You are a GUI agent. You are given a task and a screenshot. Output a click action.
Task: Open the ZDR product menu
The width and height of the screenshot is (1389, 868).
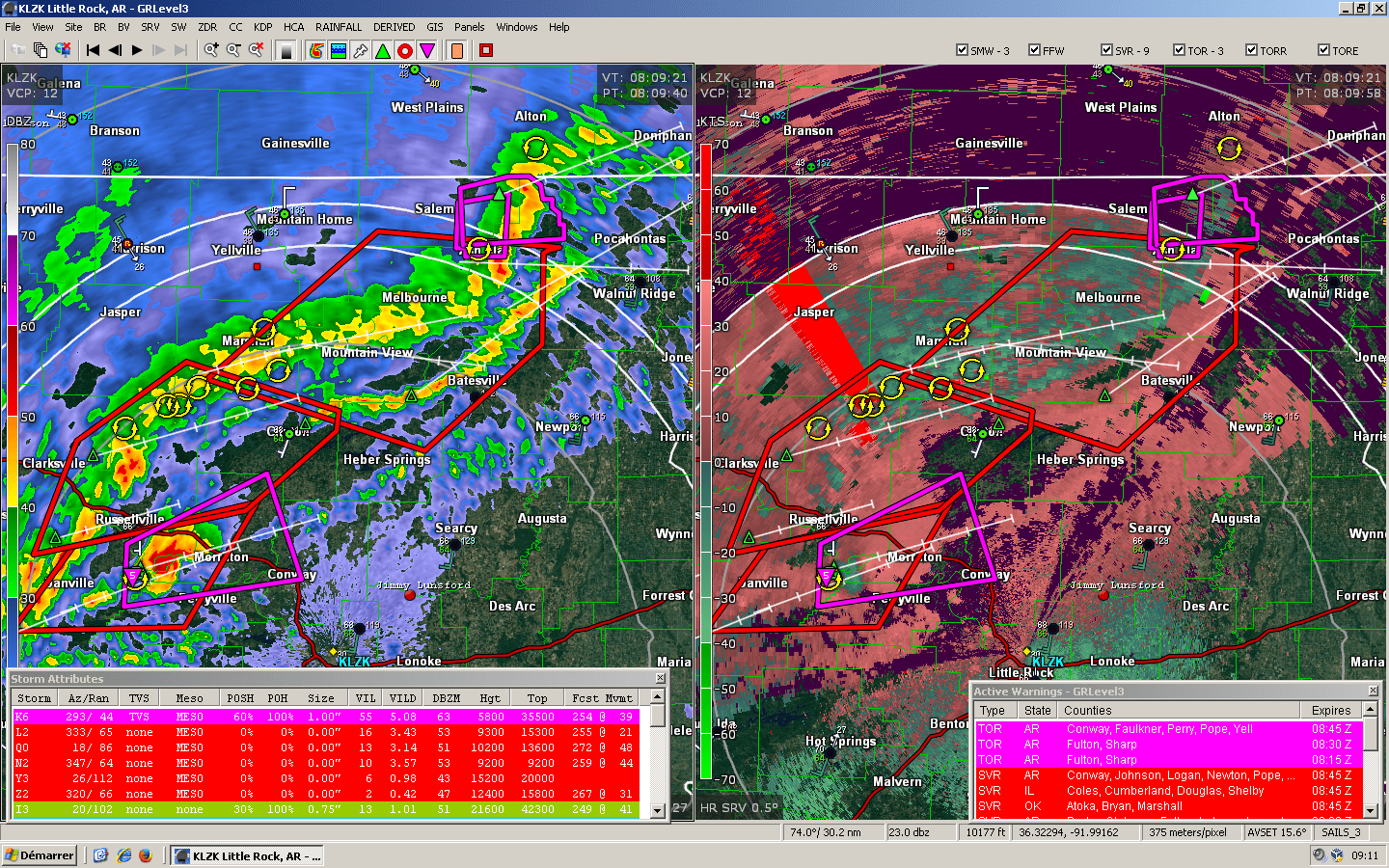[x=207, y=27]
